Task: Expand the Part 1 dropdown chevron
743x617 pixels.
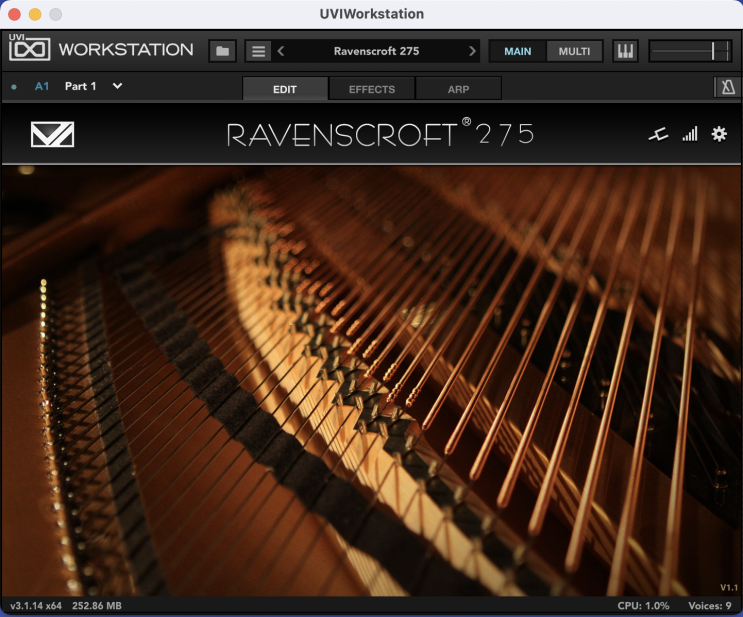Action: [117, 86]
